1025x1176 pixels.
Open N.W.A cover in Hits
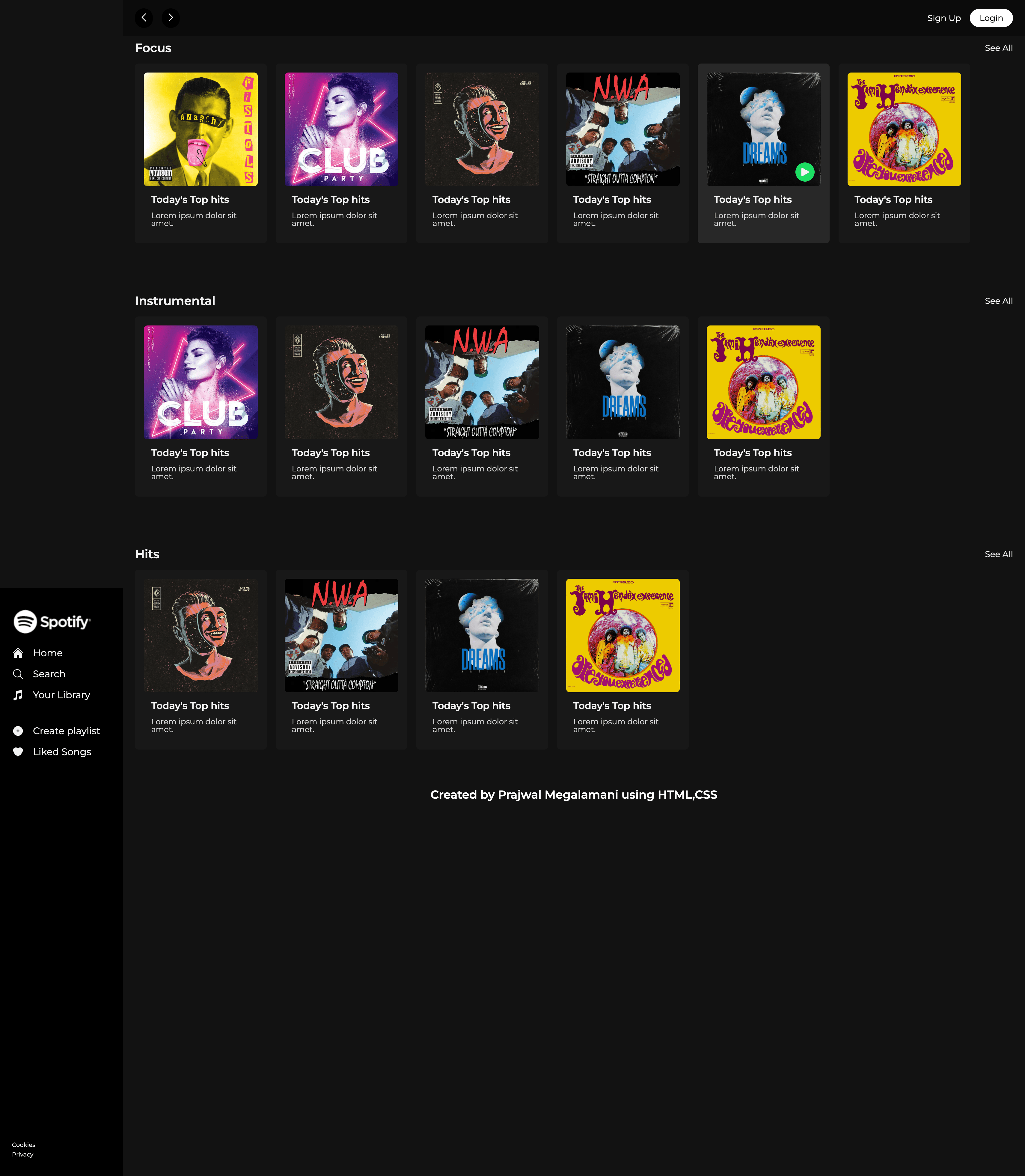[341, 635]
